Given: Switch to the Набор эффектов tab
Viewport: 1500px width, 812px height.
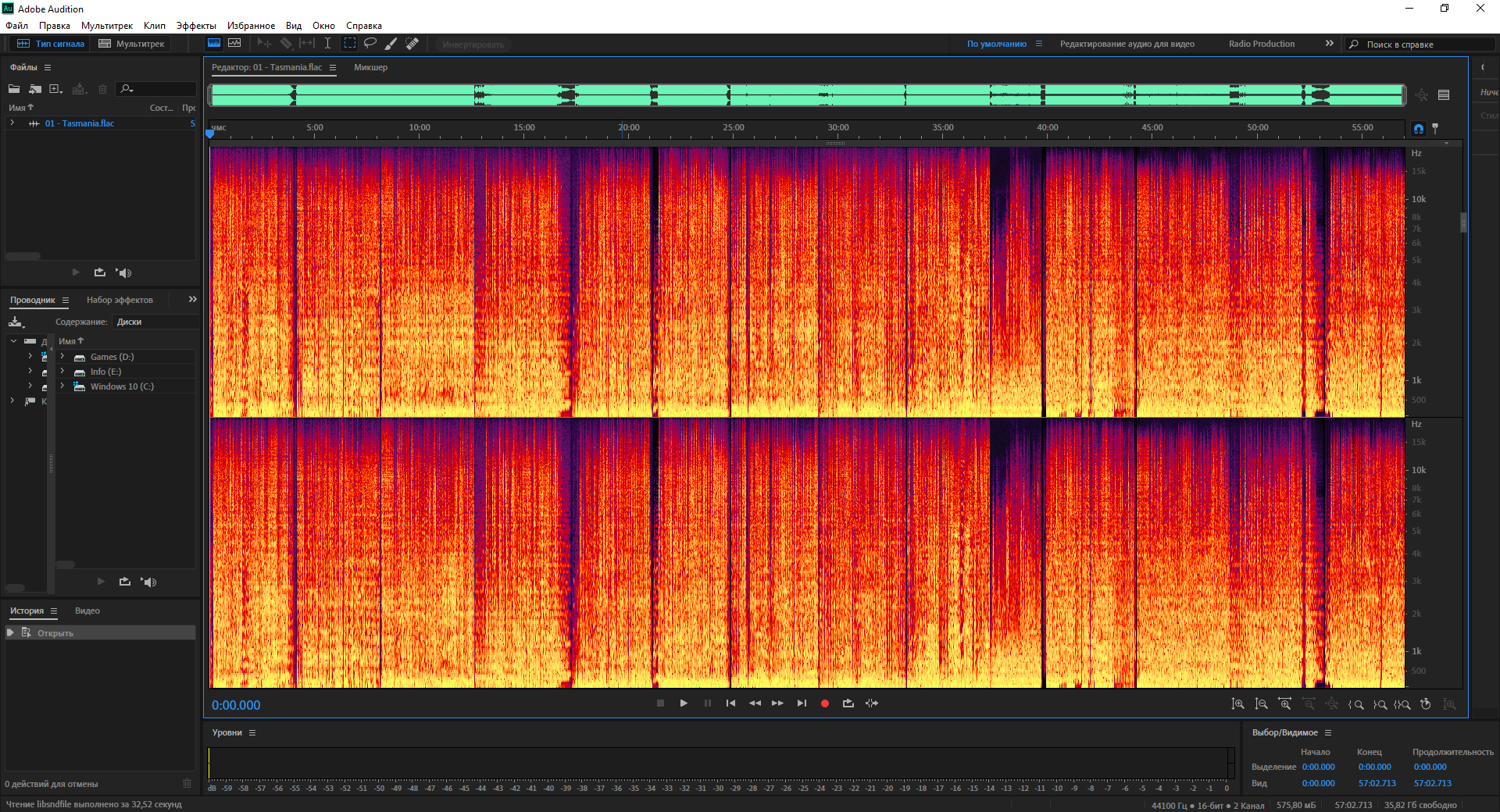Looking at the screenshot, I should point(120,300).
